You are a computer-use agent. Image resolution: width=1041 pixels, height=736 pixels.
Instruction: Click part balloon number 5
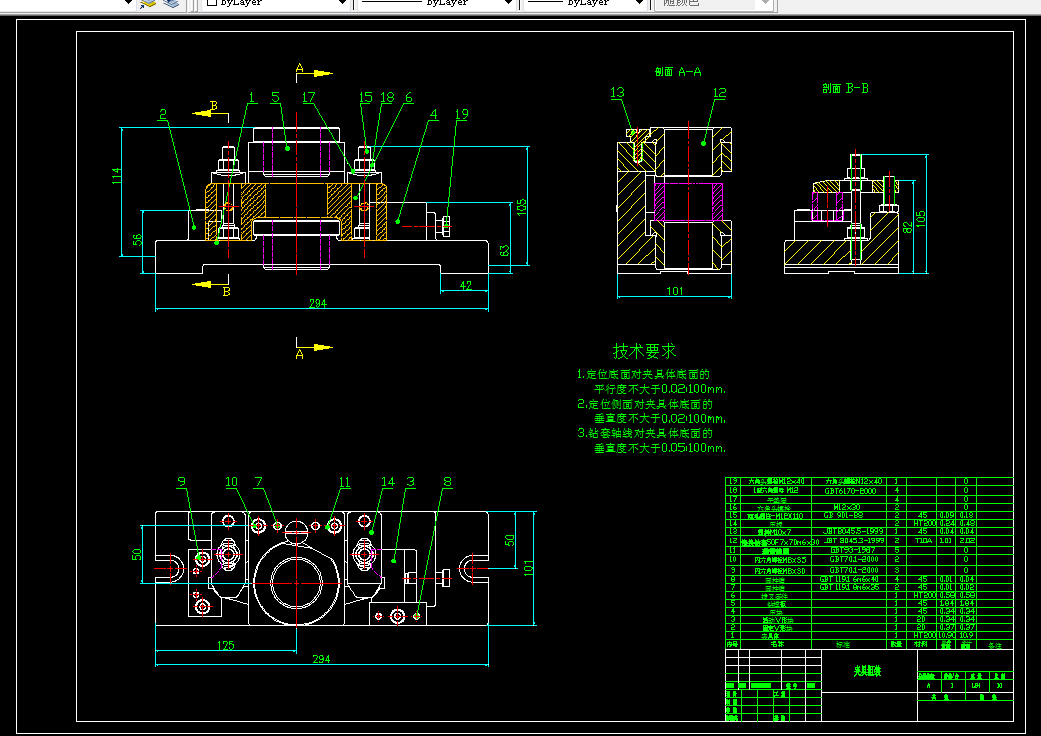276,98
